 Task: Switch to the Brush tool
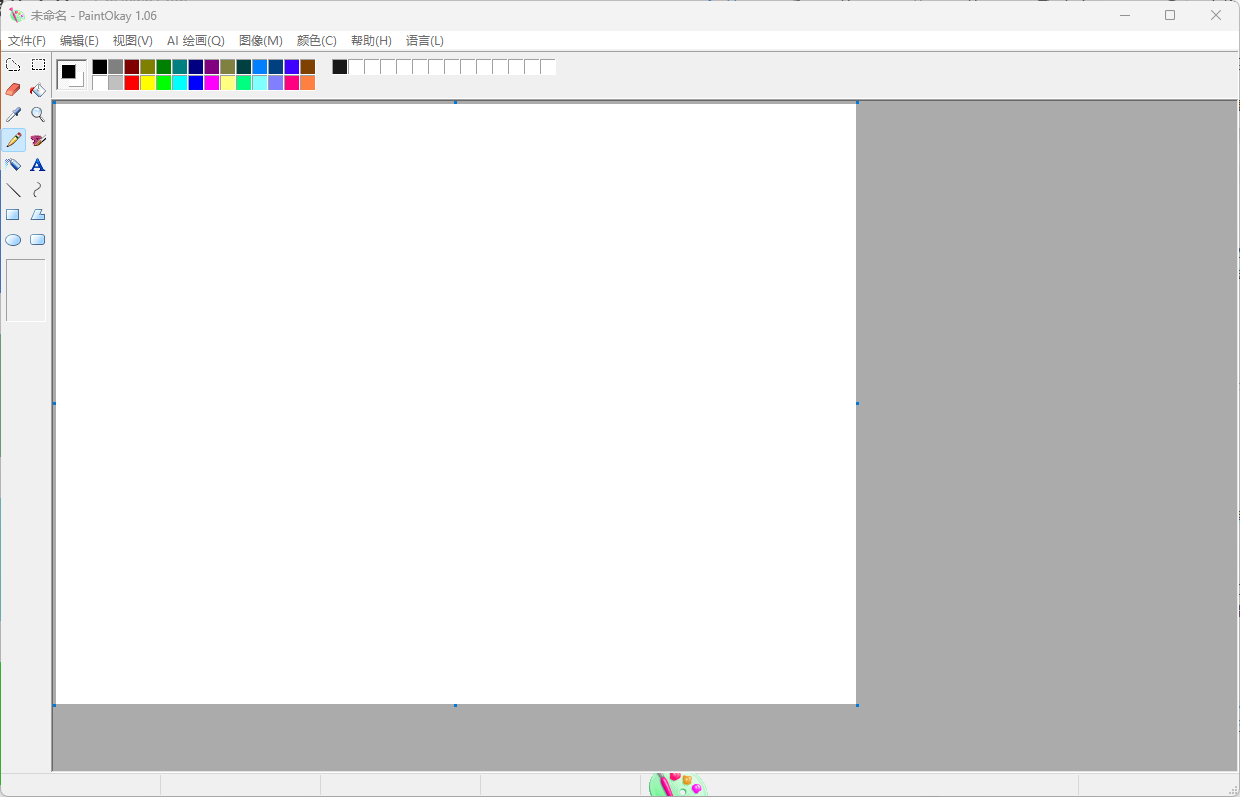[x=38, y=140]
